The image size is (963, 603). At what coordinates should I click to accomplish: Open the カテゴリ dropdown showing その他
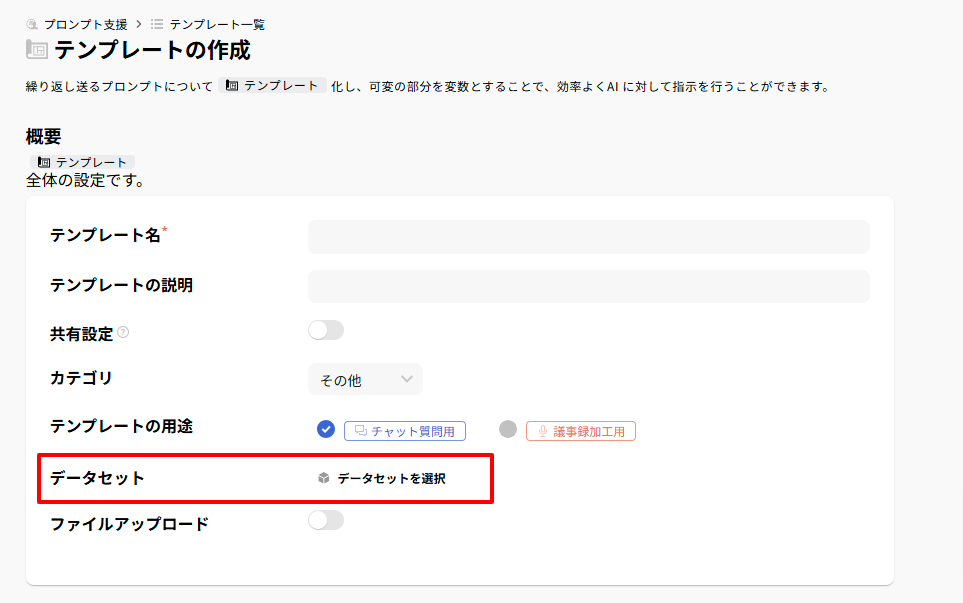tap(364, 380)
